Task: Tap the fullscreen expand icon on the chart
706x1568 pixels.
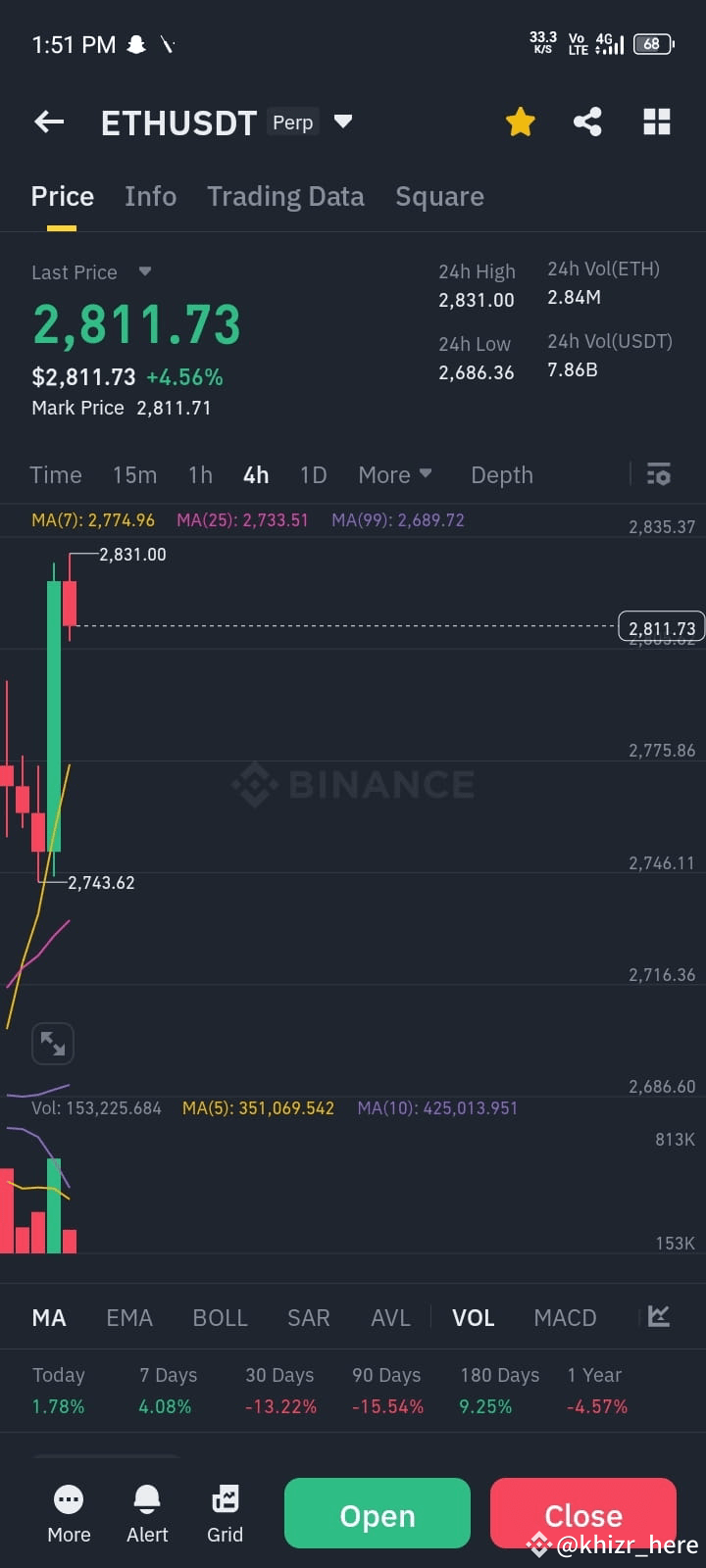Action: [x=52, y=1043]
